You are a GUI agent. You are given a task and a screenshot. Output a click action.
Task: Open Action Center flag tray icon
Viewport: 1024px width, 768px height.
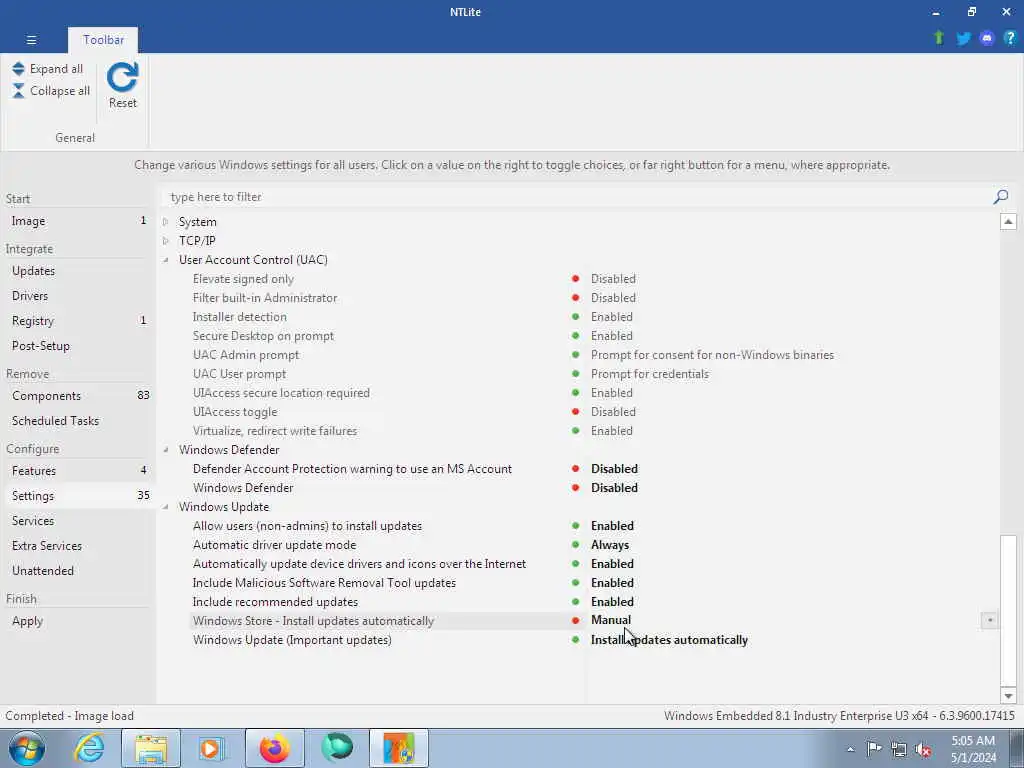(874, 749)
